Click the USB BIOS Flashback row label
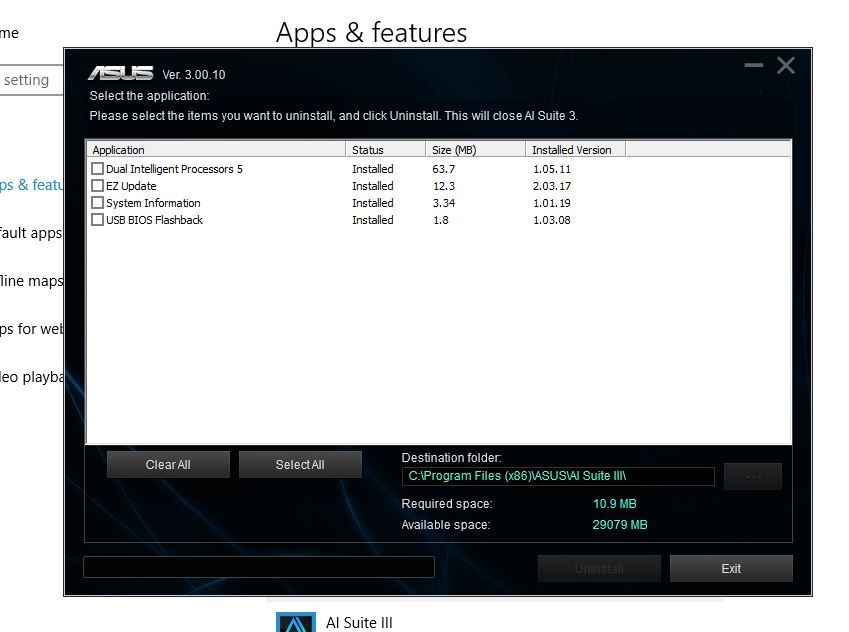This screenshot has width=849, height=632. tap(154, 220)
